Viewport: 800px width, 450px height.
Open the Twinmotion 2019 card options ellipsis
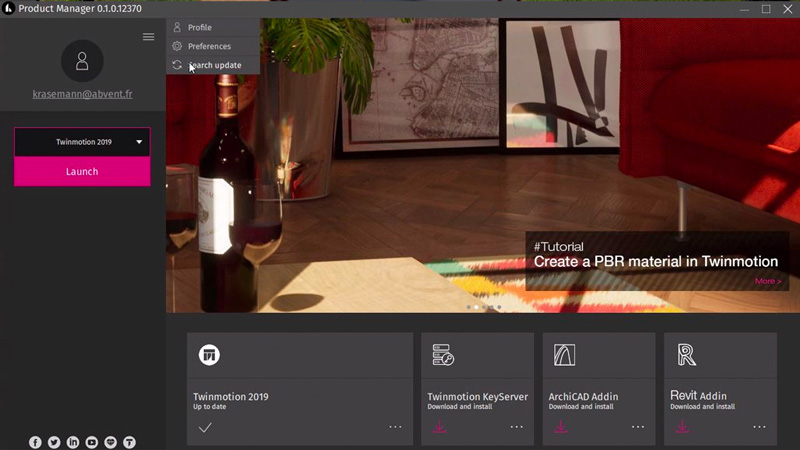coord(395,427)
